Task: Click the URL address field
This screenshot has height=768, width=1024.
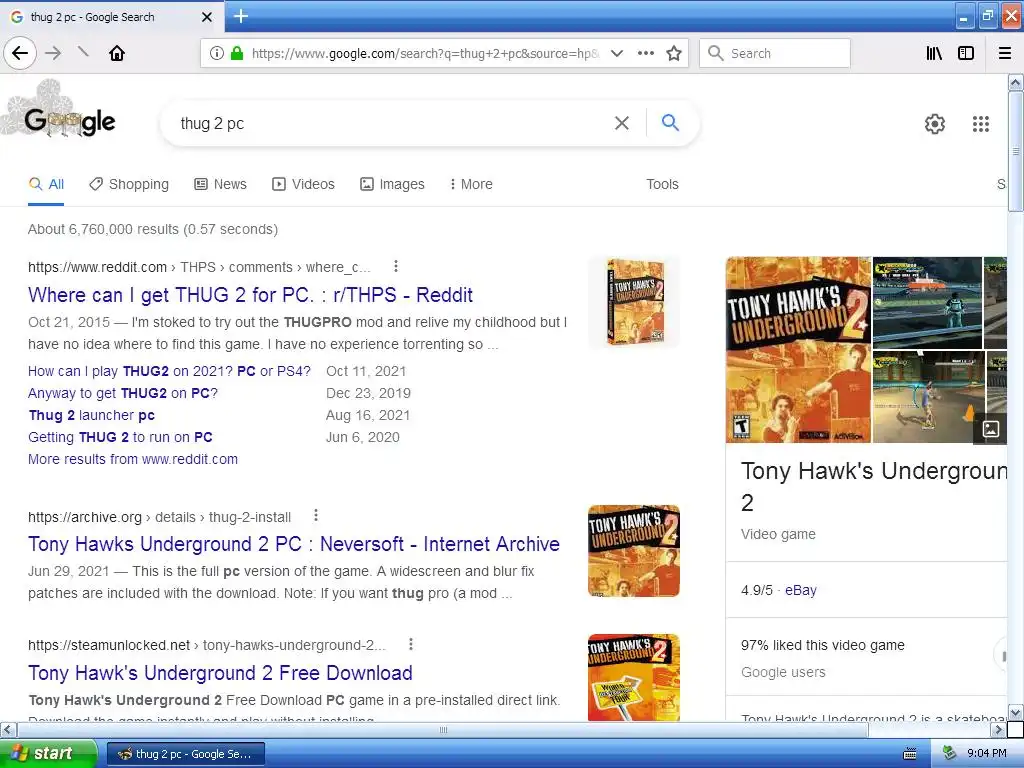Action: click(425, 53)
